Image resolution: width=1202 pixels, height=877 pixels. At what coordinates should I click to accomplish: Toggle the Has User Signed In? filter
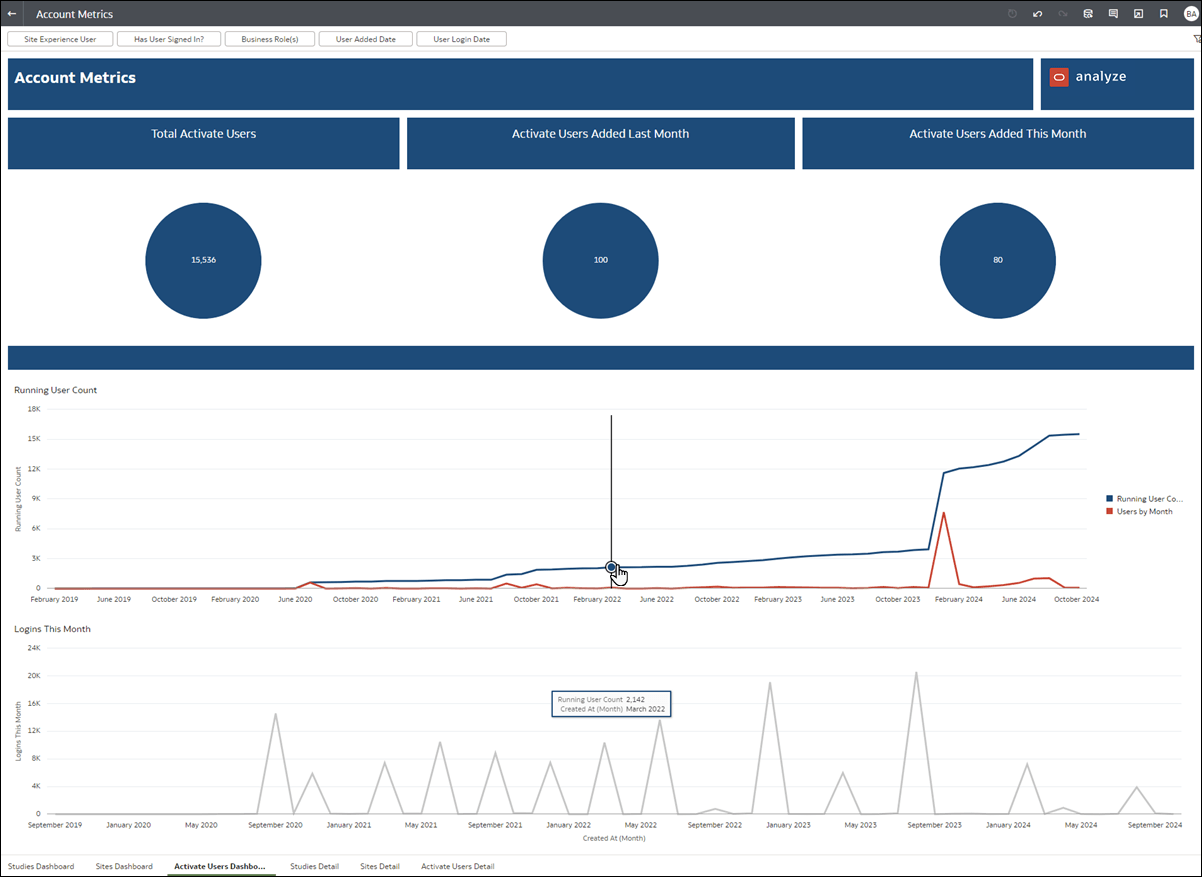click(x=168, y=38)
